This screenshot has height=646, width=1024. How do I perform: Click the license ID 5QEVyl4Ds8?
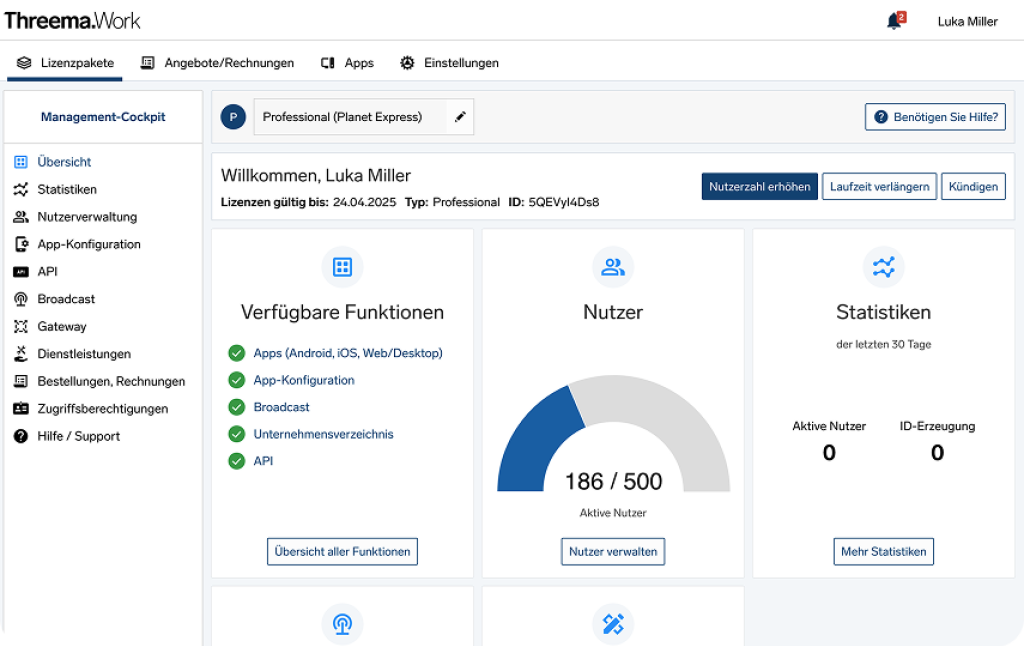[x=564, y=202]
